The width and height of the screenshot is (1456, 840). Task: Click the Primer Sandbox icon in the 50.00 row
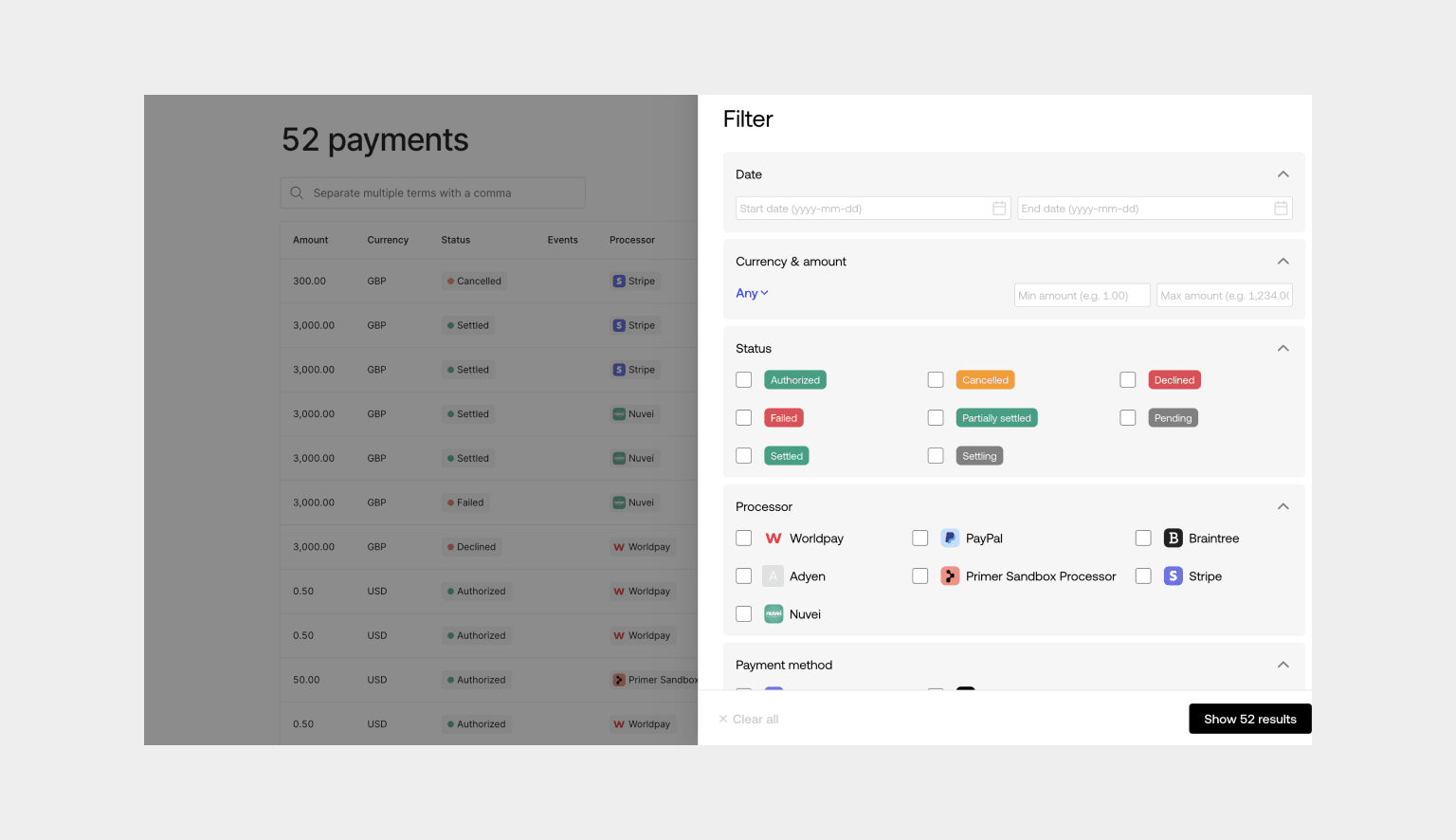point(619,680)
